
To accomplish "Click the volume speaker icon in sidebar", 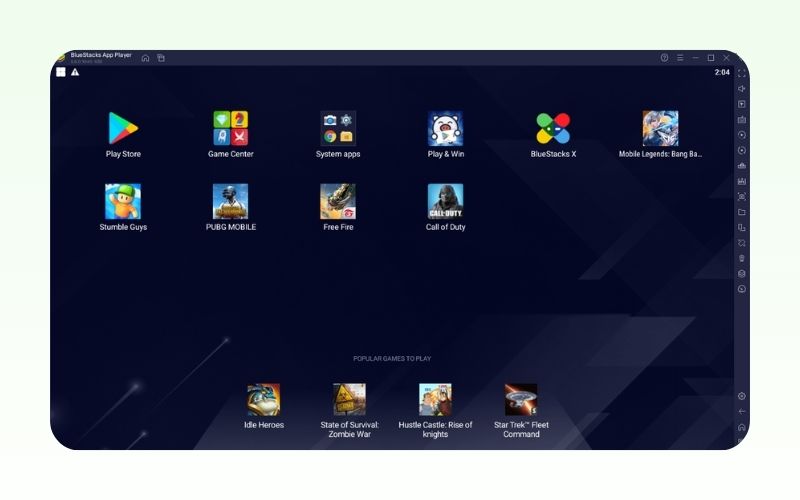I will [742, 89].
